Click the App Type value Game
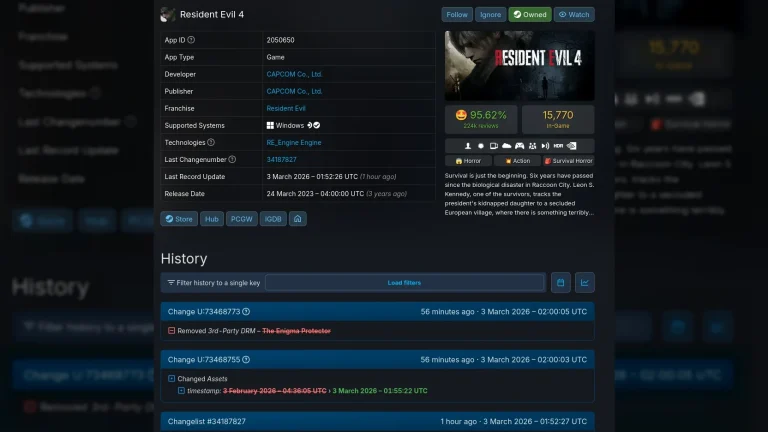 [x=275, y=57]
